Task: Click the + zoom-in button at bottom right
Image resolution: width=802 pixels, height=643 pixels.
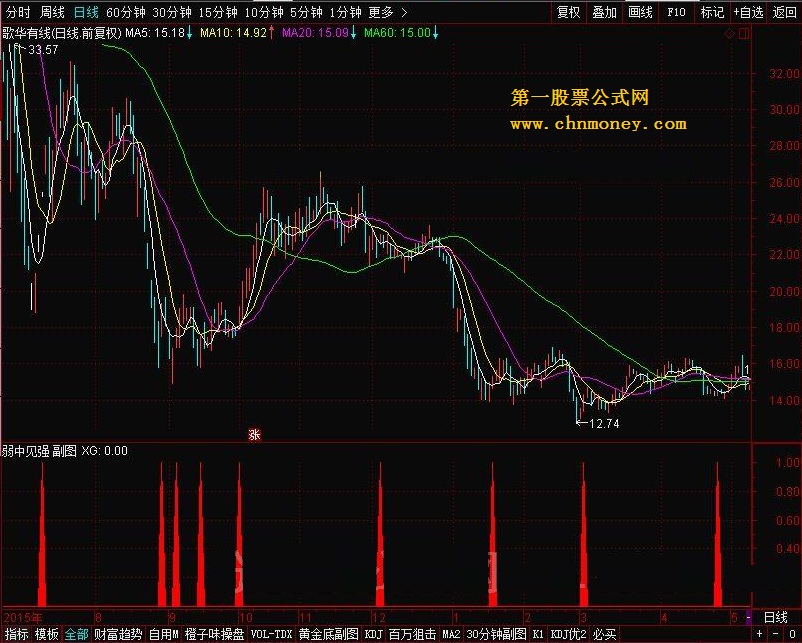Action: [760, 634]
